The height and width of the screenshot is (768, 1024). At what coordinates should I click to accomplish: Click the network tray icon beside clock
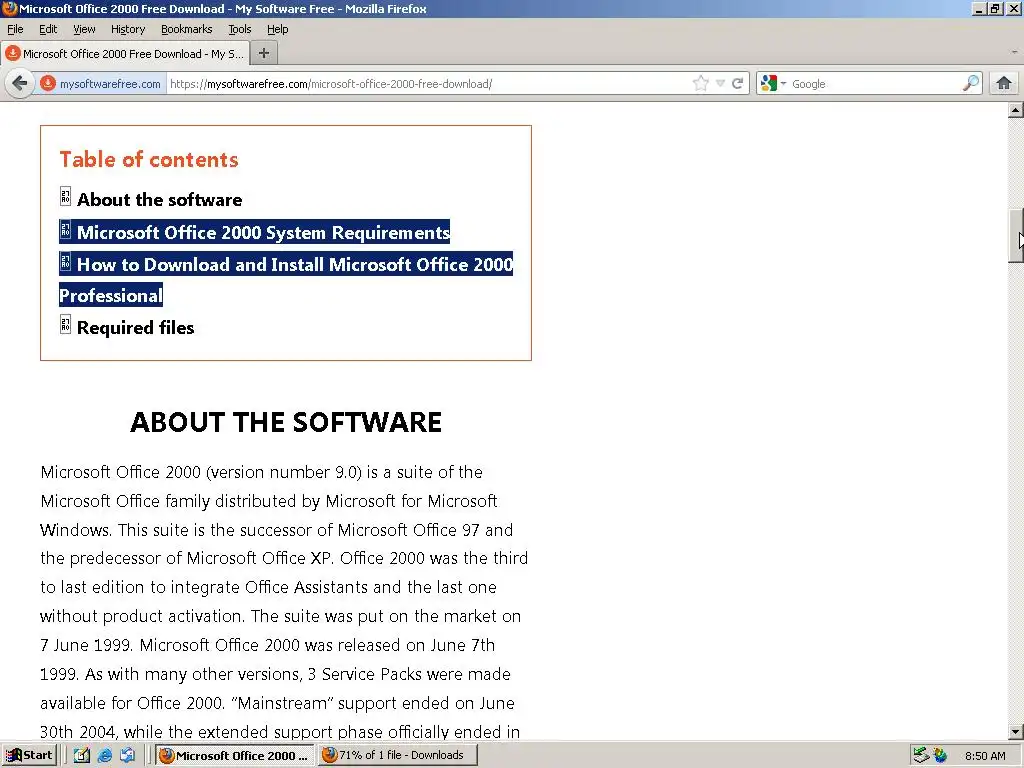(940, 756)
